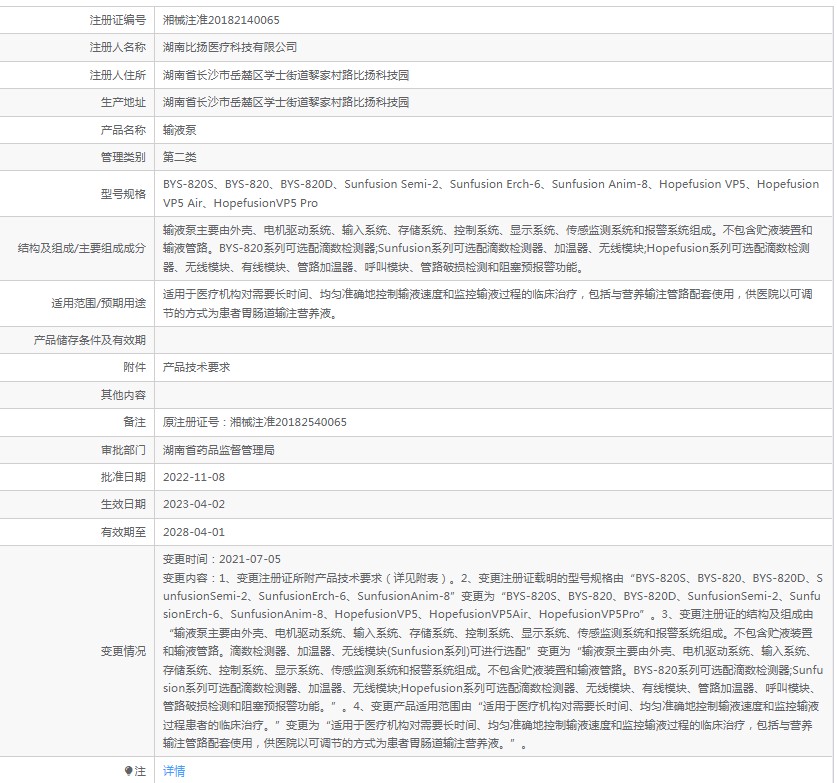Screen dimensions: 837x783
Task: Select the 型号规格 label
Action: click(x=123, y=194)
